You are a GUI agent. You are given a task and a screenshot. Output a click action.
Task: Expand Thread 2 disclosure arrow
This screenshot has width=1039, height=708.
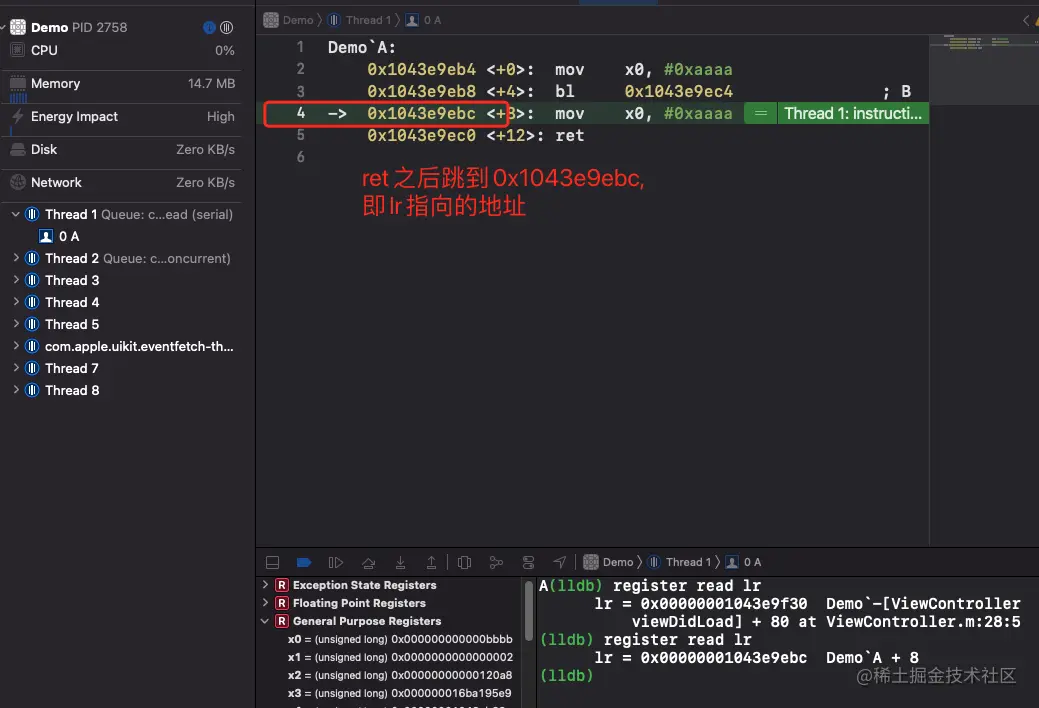(16, 258)
